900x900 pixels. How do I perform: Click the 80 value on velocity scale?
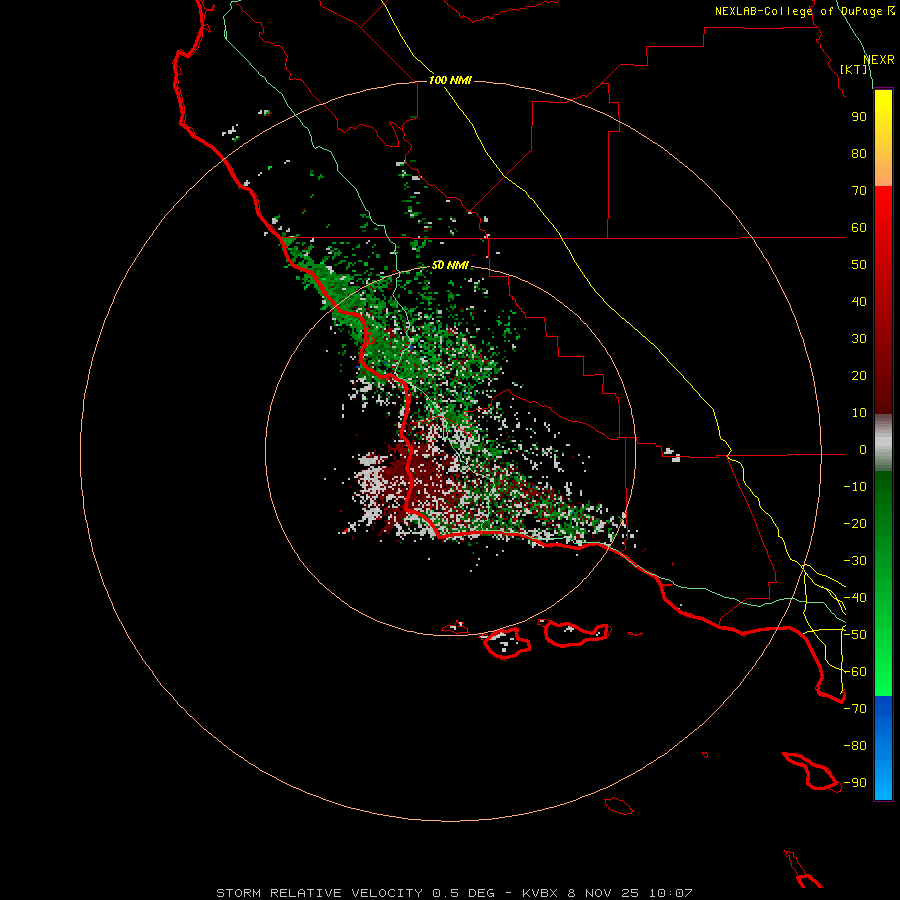pyautogui.click(x=859, y=154)
